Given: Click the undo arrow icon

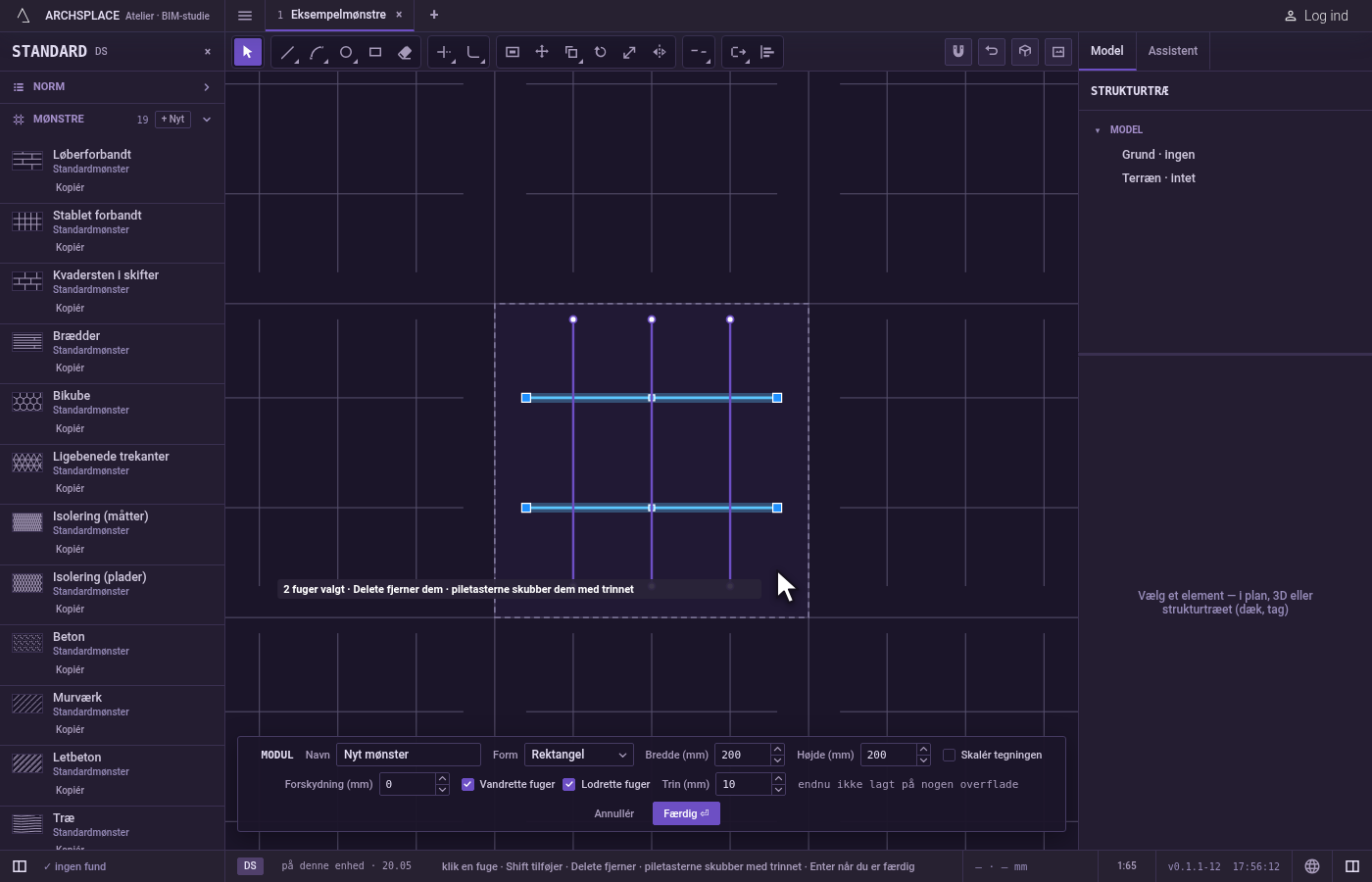Looking at the screenshot, I should [992, 51].
